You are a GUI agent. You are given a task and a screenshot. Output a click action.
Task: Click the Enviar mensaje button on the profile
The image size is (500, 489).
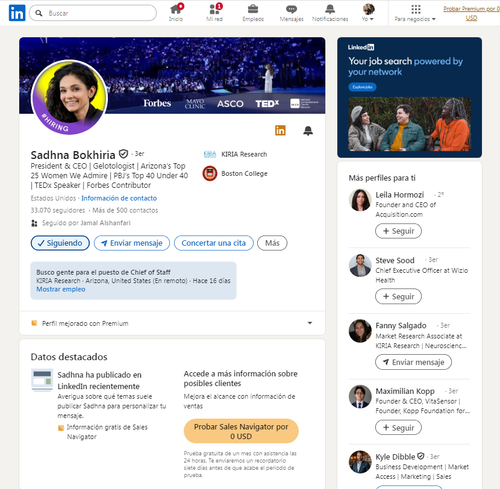[132, 243]
